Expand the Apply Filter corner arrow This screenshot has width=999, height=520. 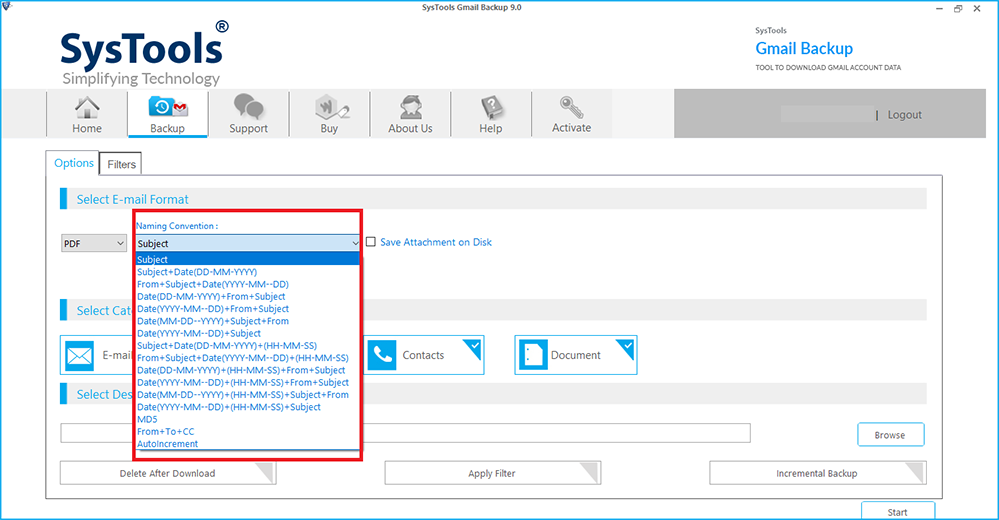coord(590,472)
